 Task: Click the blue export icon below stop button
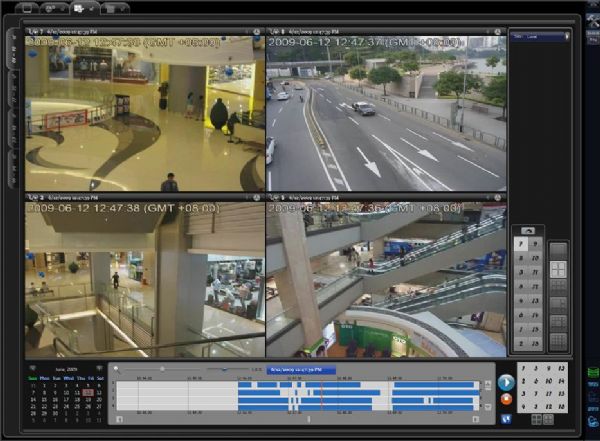tap(505, 416)
